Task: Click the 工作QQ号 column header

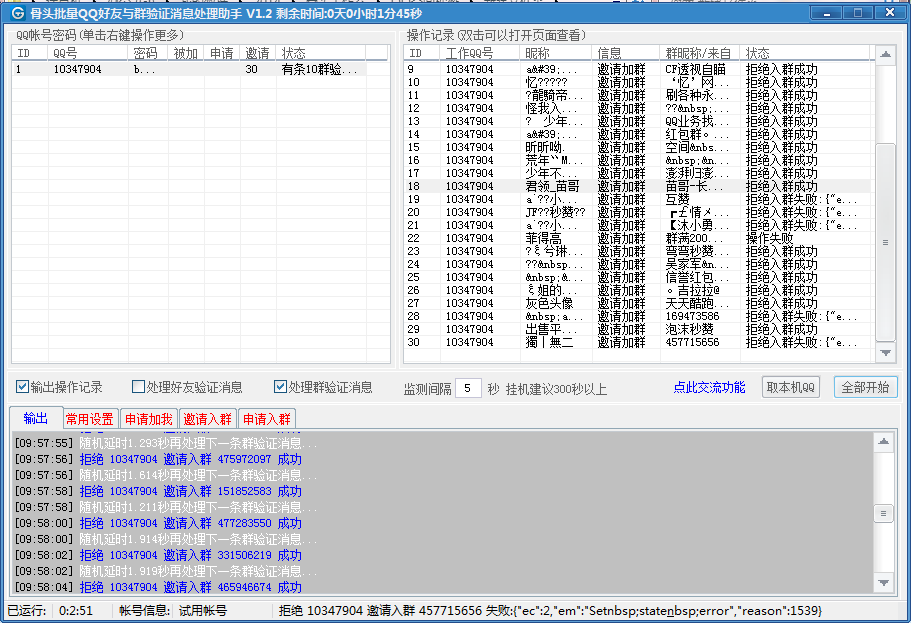Action: coord(479,53)
